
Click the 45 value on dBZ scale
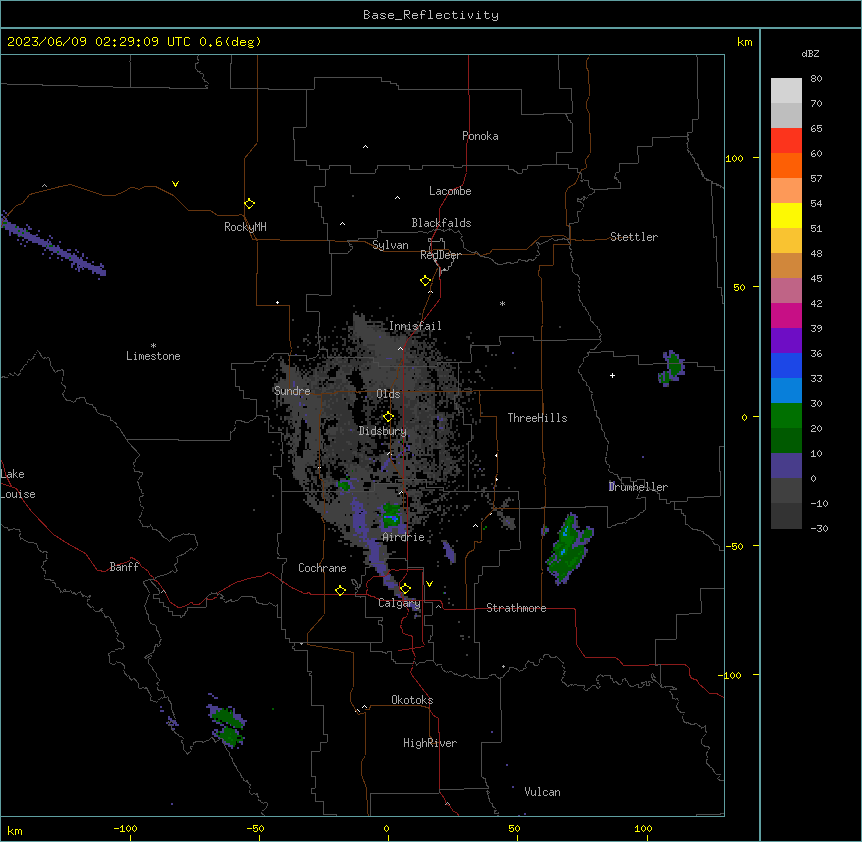pyautogui.click(x=816, y=278)
